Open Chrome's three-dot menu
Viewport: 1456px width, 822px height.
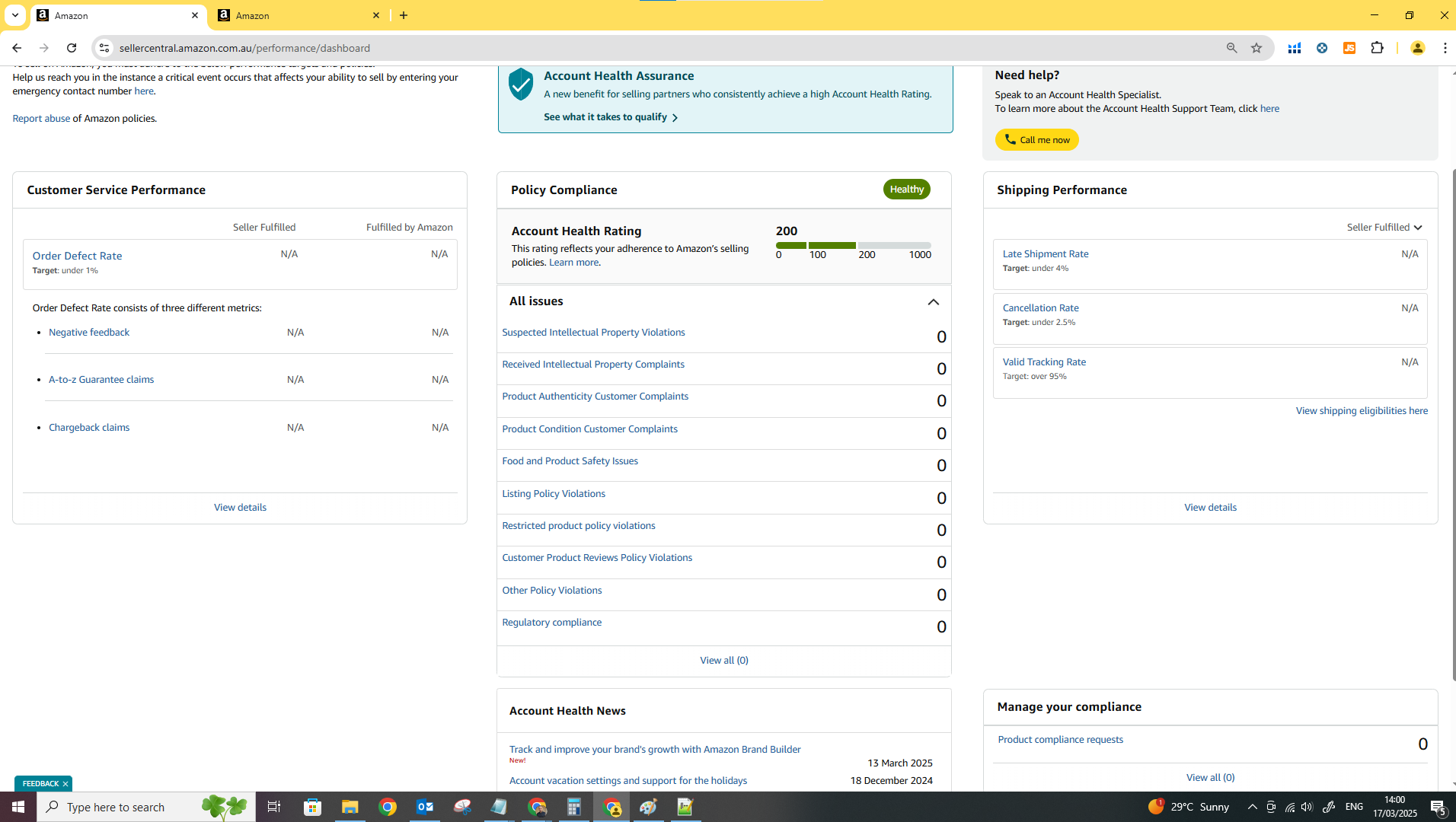1445,48
